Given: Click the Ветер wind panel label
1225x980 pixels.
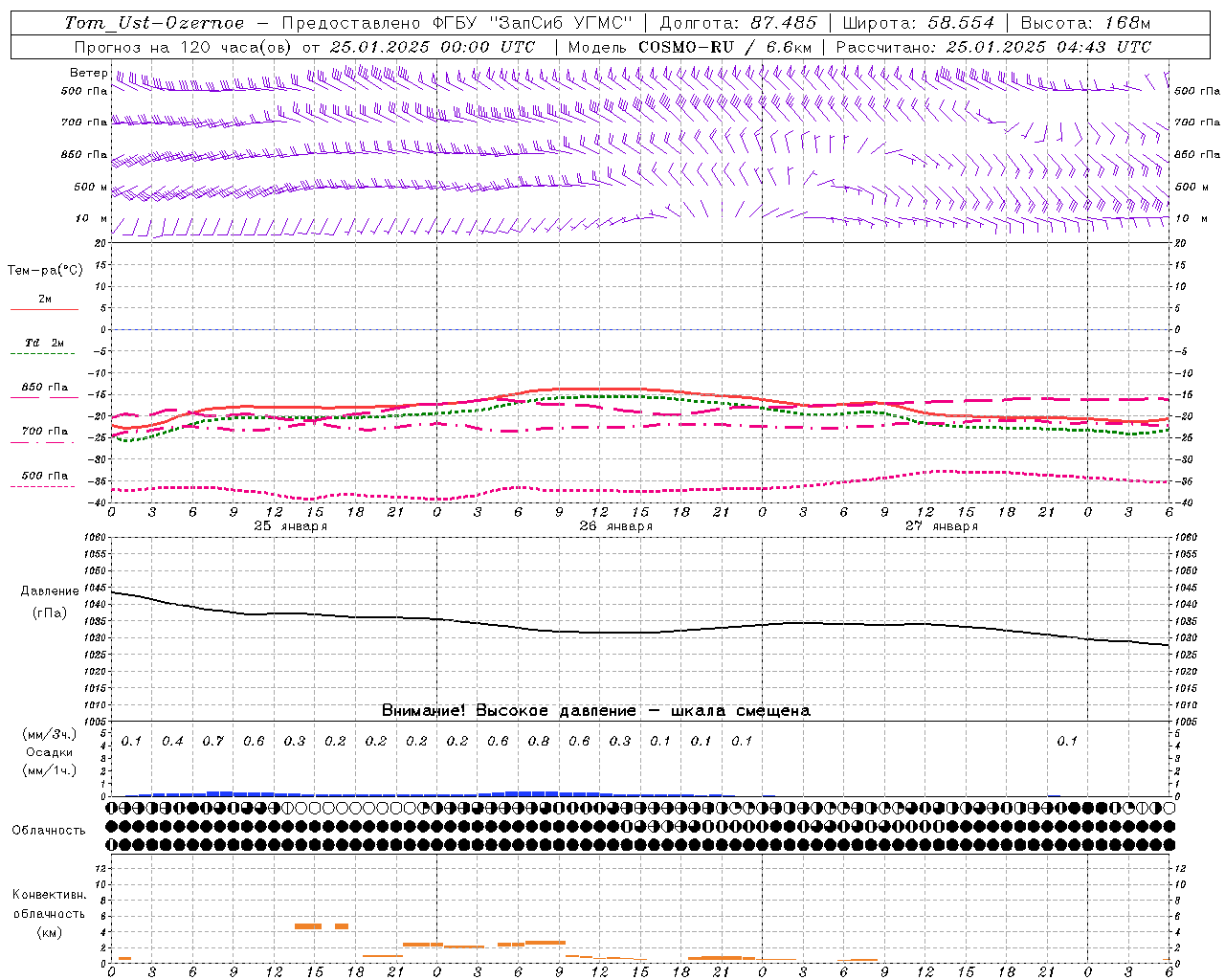Looking at the screenshot, I should (88, 73).
